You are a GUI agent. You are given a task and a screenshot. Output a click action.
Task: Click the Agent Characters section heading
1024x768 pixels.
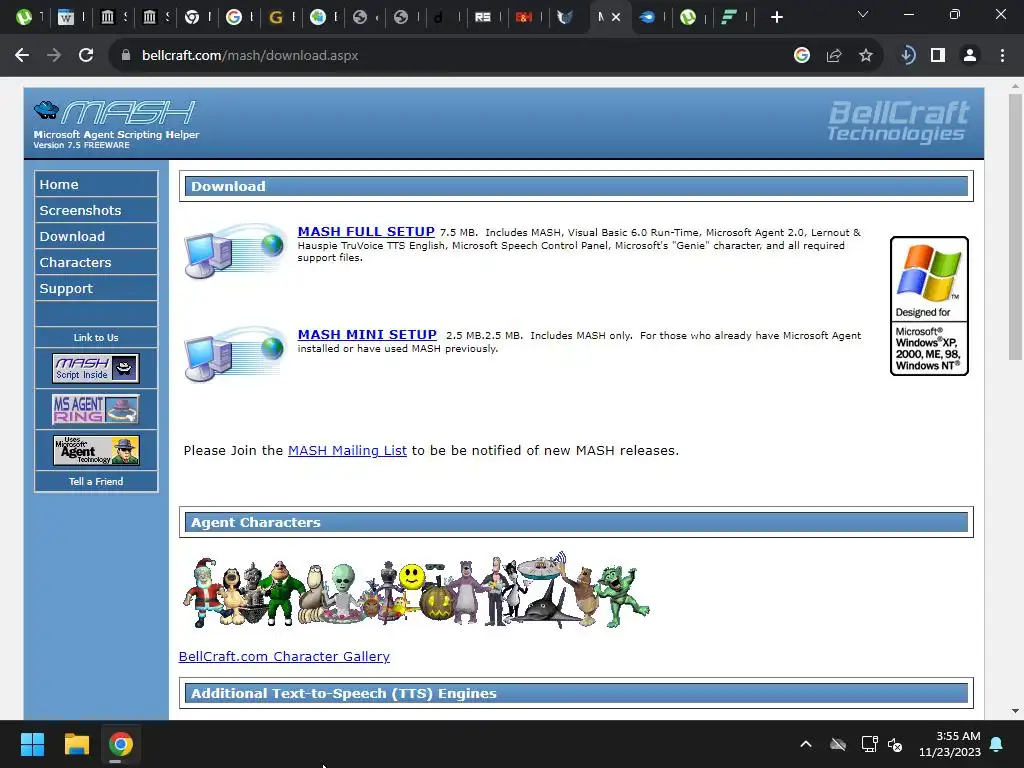(576, 522)
